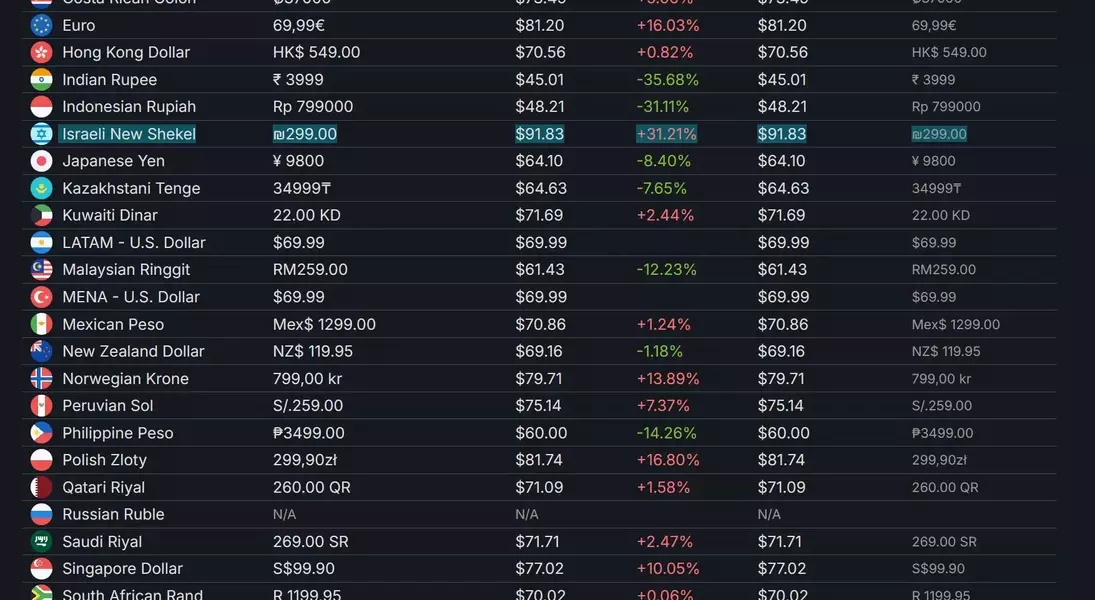This screenshot has height=600, width=1095.
Task: Click the Malaysian Ringgit flag icon
Action: tap(41, 270)
